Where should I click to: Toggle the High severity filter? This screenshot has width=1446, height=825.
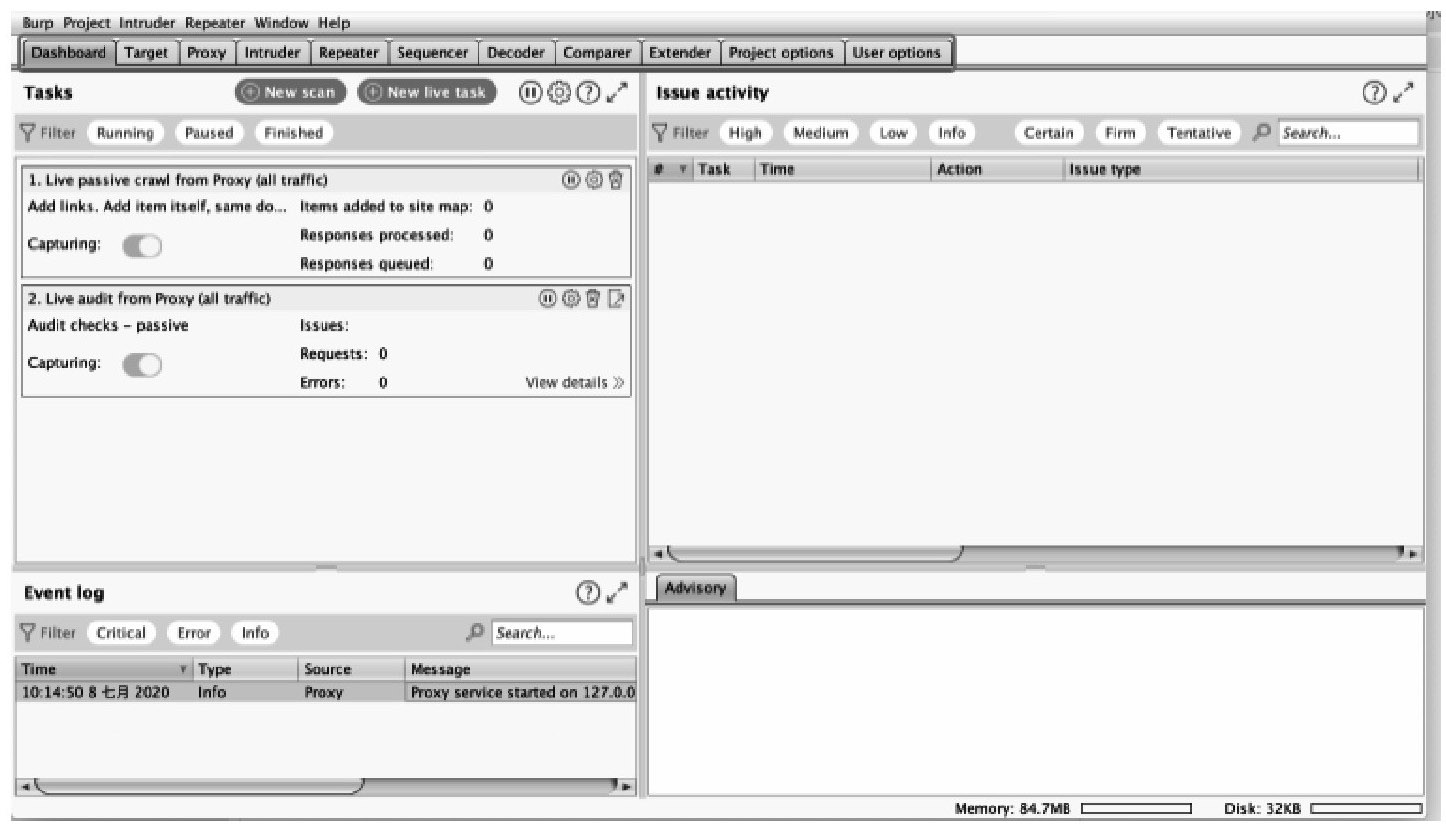click(x=745, y=133)
